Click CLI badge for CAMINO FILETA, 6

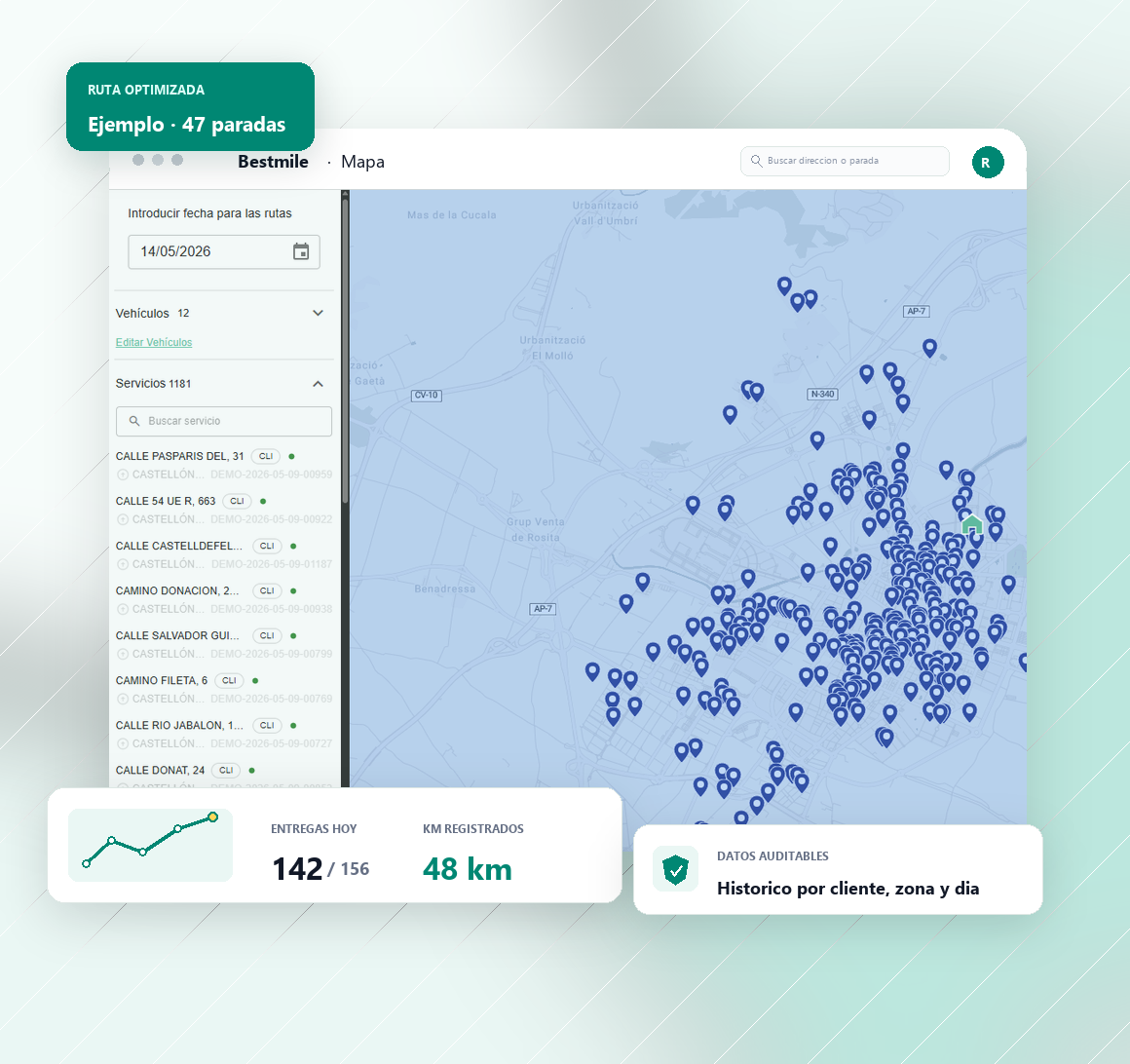click(x=229, y=680)
